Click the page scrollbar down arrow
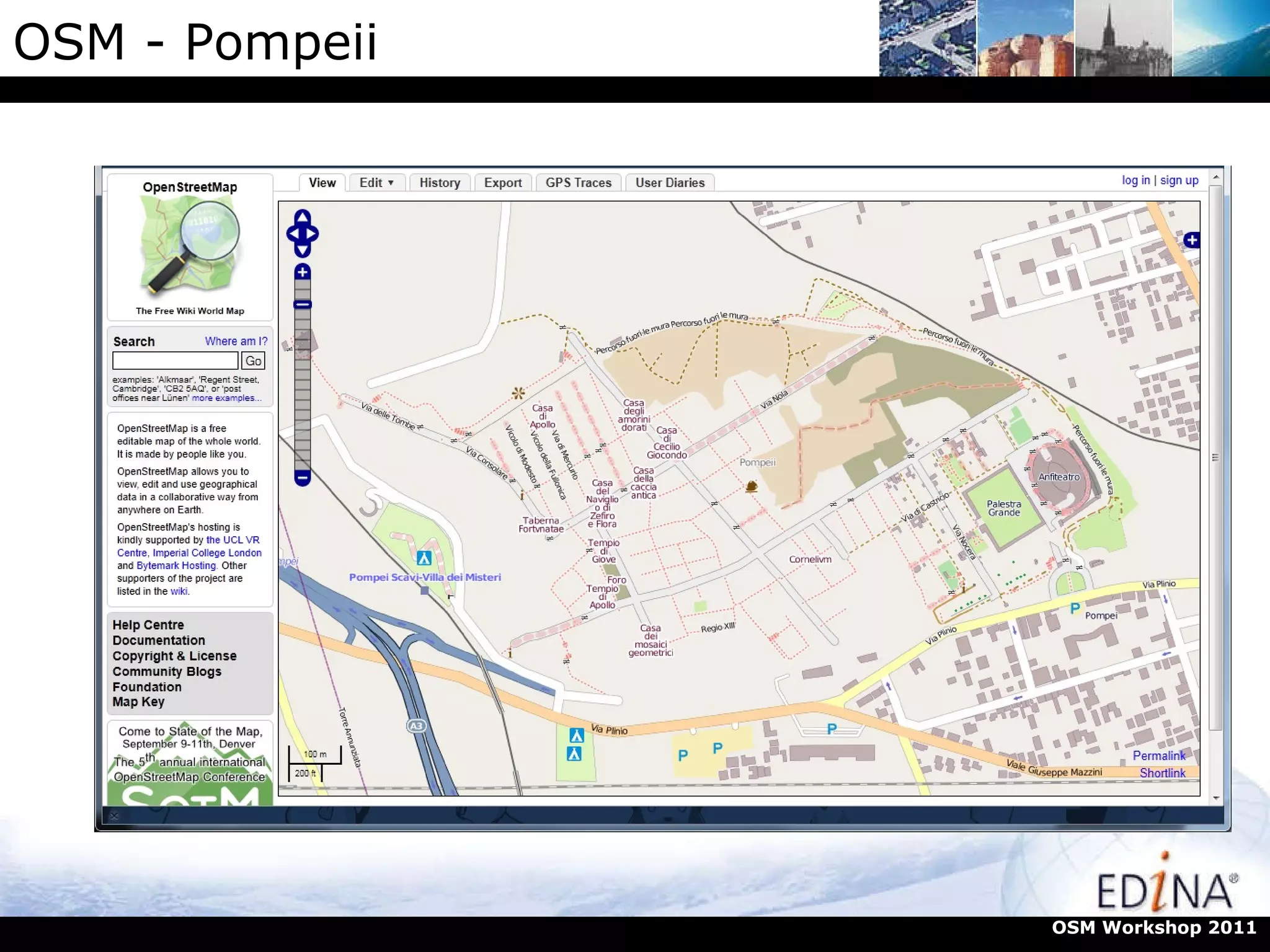 pos(1216,798)
